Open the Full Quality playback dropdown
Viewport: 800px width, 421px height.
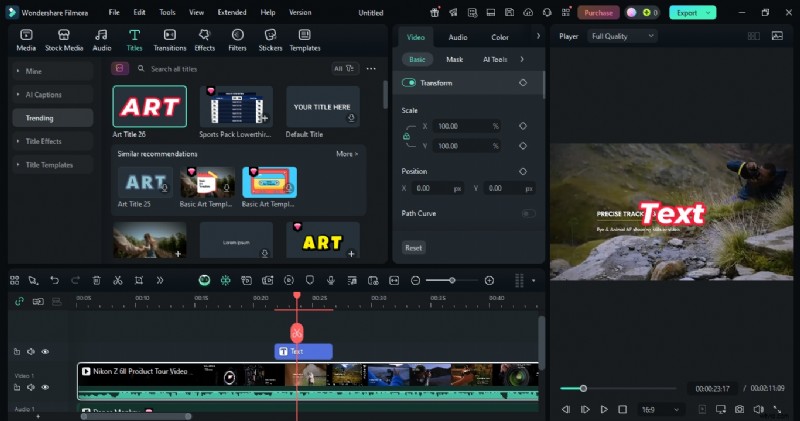click(x=622, y=36)
